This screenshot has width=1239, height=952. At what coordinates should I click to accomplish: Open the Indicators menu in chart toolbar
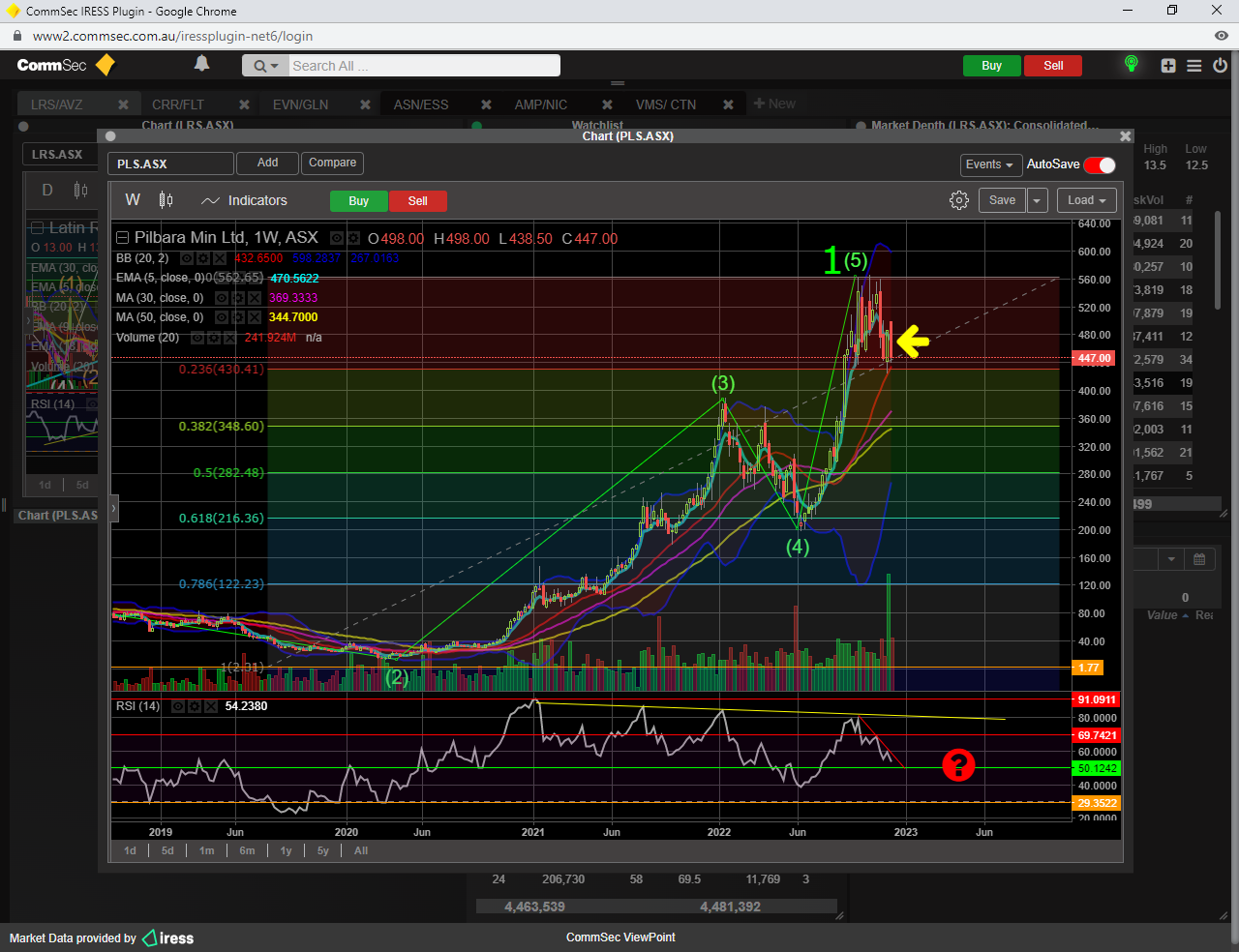tap(245, 200)
